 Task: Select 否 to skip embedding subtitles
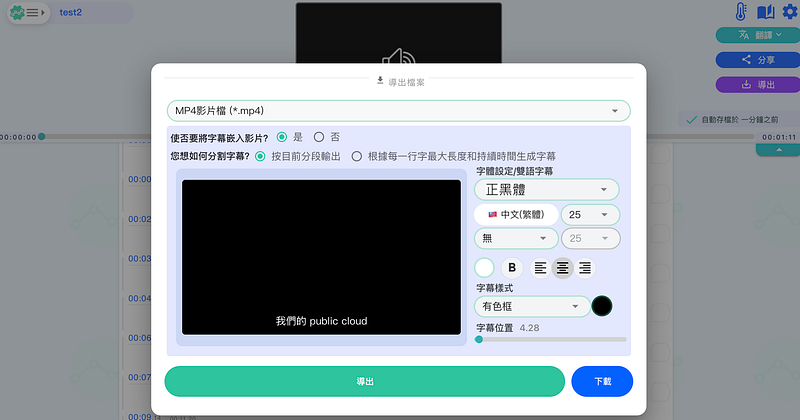(319, 137)
